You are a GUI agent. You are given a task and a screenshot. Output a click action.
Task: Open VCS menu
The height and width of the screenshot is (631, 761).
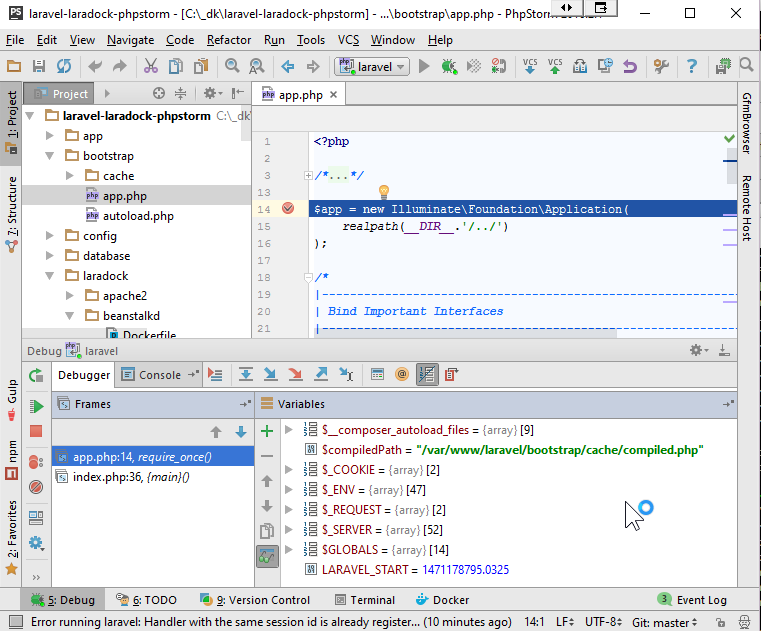(348, 40)
